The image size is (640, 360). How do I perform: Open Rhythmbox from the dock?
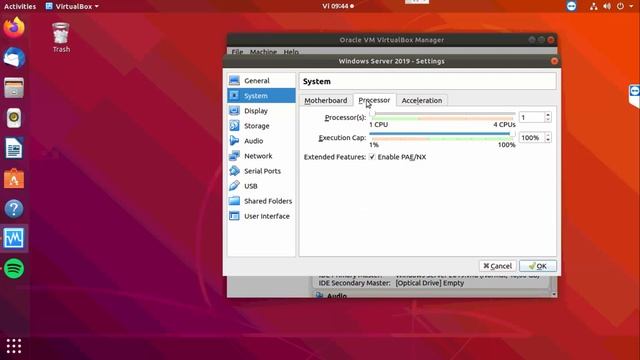coord(14,118)
